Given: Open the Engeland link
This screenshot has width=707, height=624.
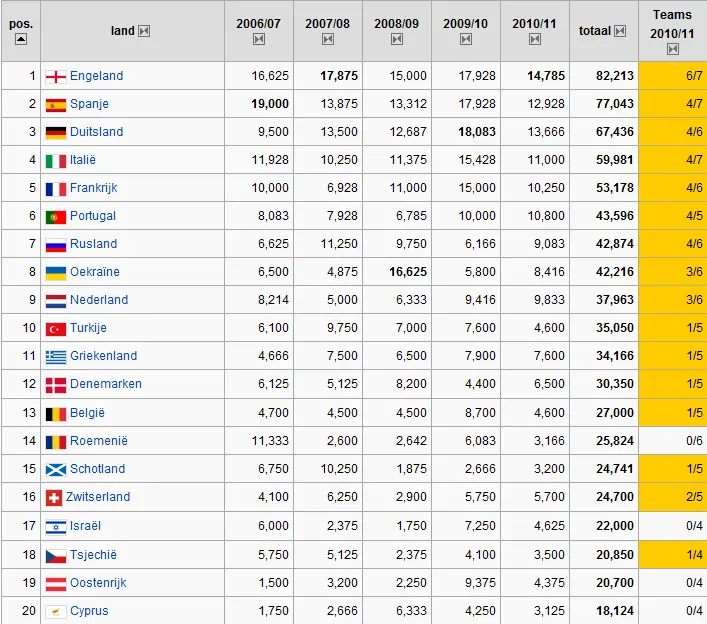Looking at the screenshot, I should [x=96, y=76].
